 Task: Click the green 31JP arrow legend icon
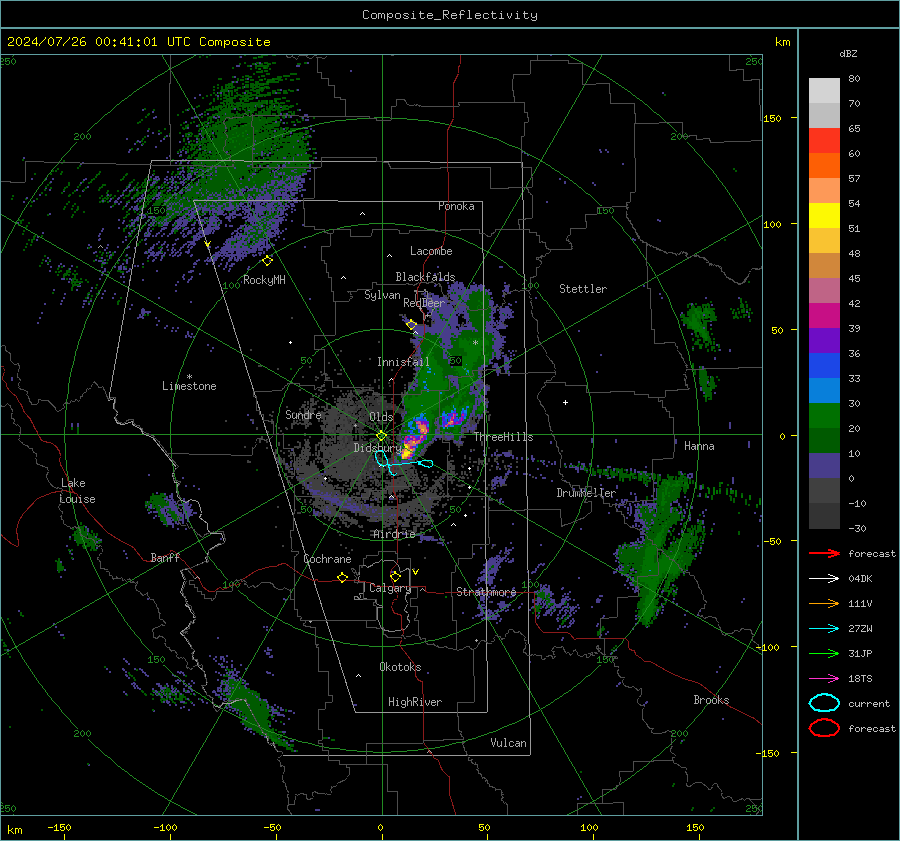point(824,653)
